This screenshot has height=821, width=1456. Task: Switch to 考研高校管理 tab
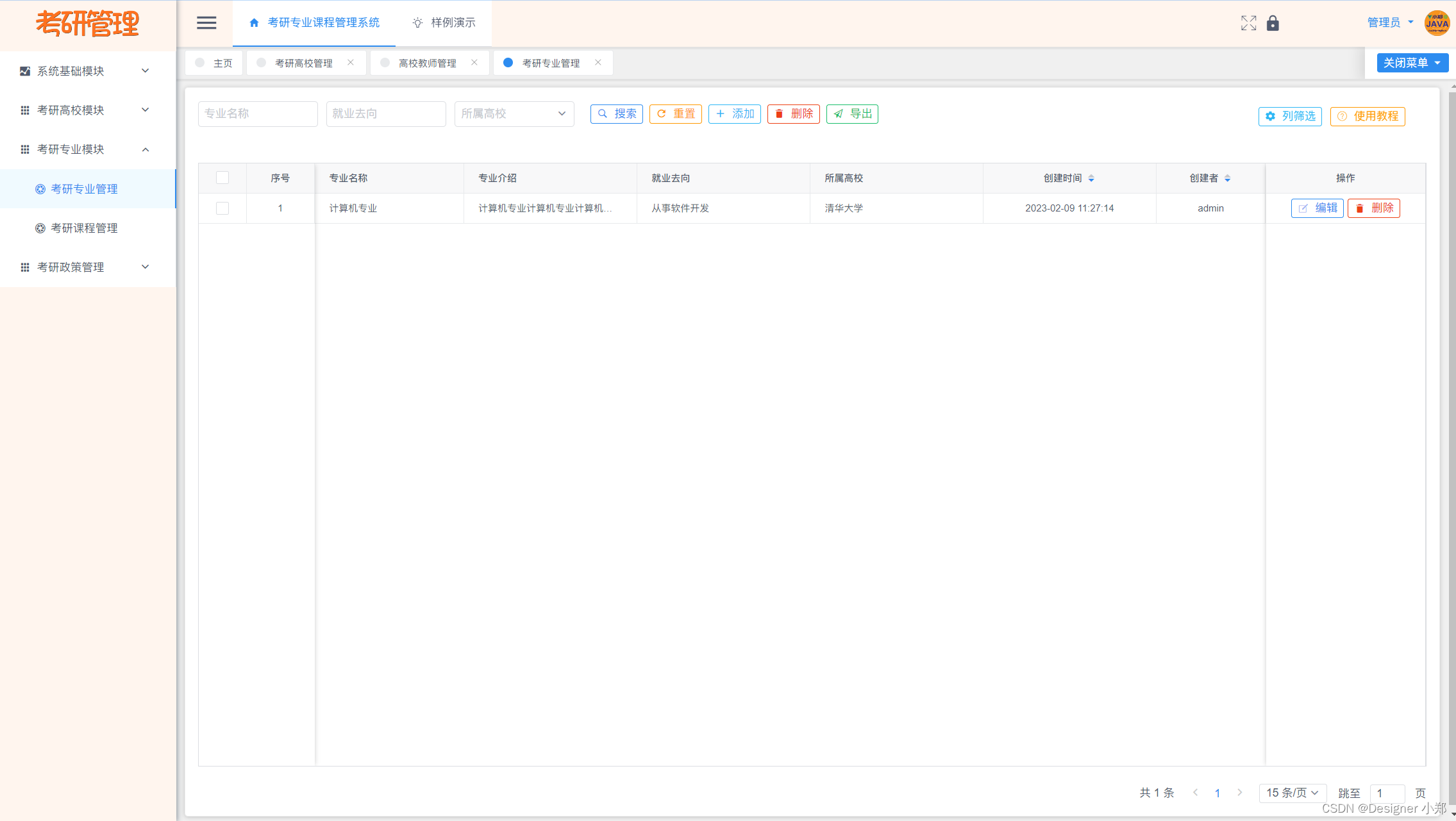click(x=303, y=63)
